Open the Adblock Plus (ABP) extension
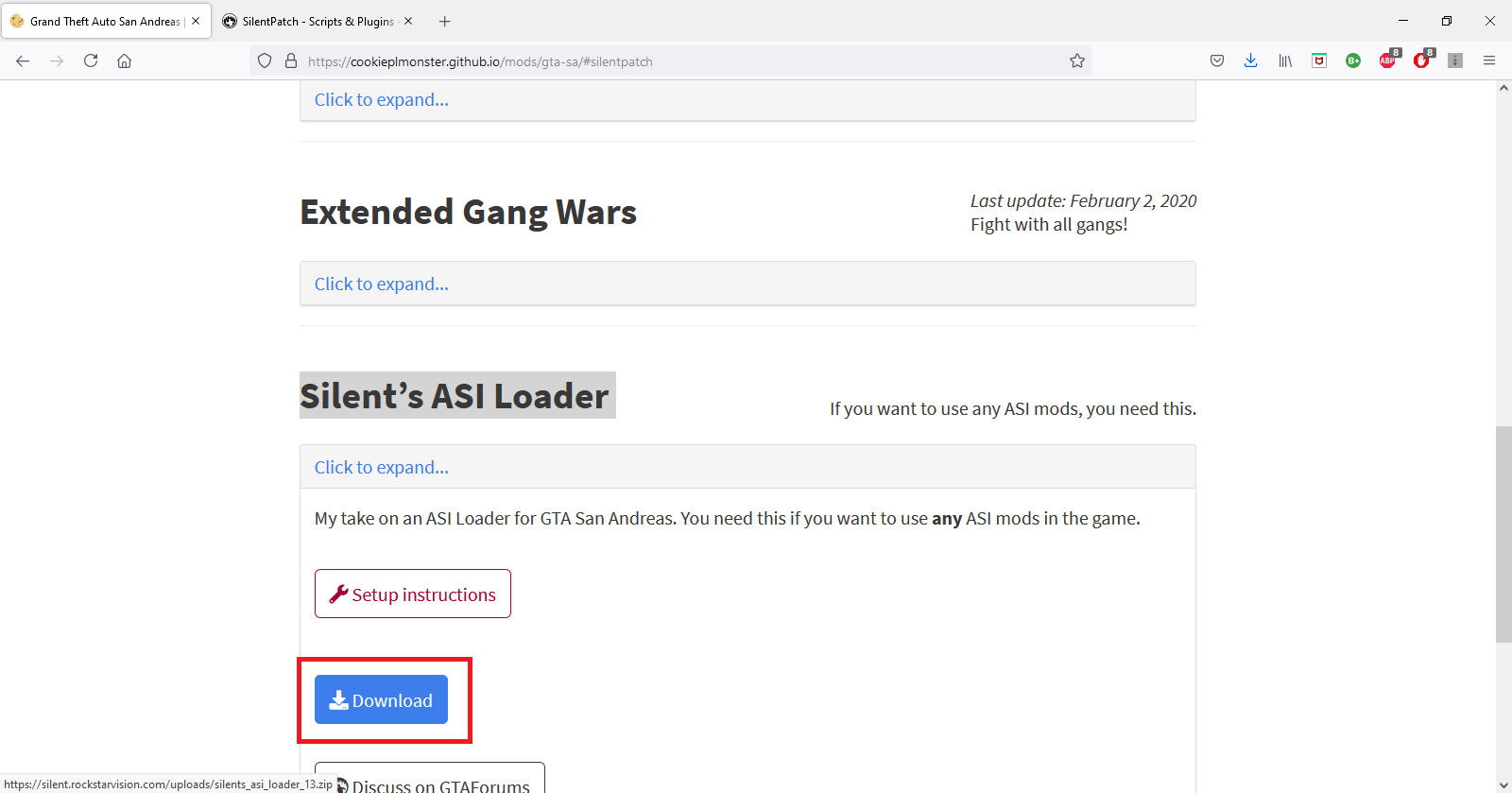1512x793 pixels. (x=1387, y=60)
